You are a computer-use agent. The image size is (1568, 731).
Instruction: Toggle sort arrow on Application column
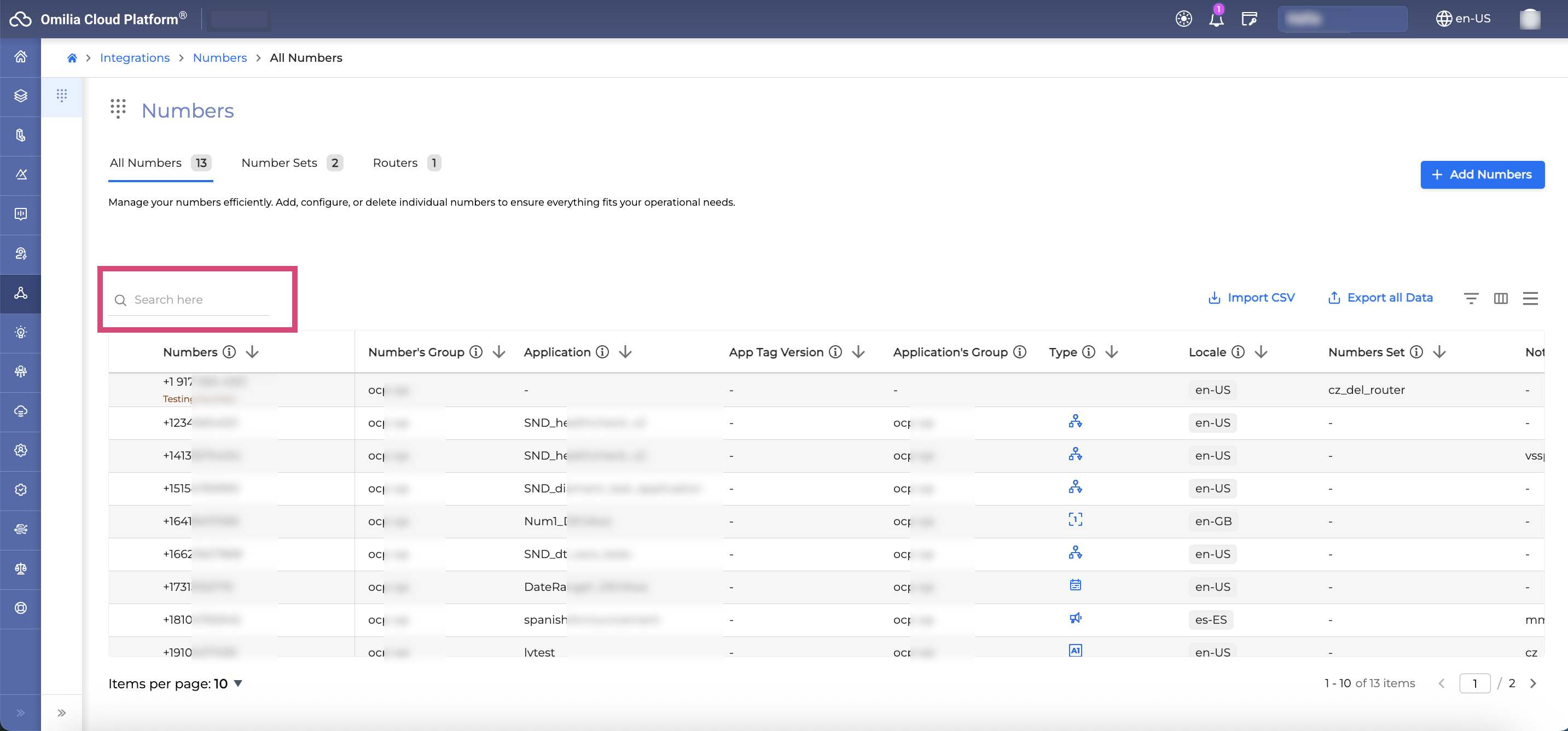point(625,352)
